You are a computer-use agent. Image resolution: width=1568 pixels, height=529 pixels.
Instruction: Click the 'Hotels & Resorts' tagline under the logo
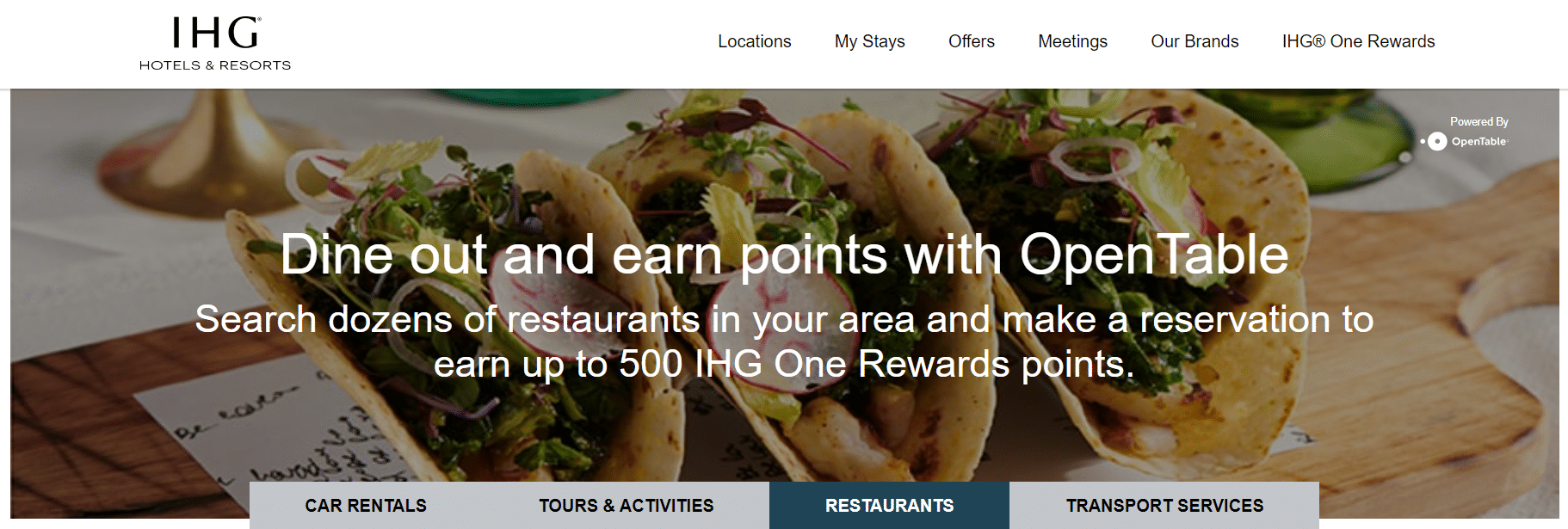click(215, 65)
